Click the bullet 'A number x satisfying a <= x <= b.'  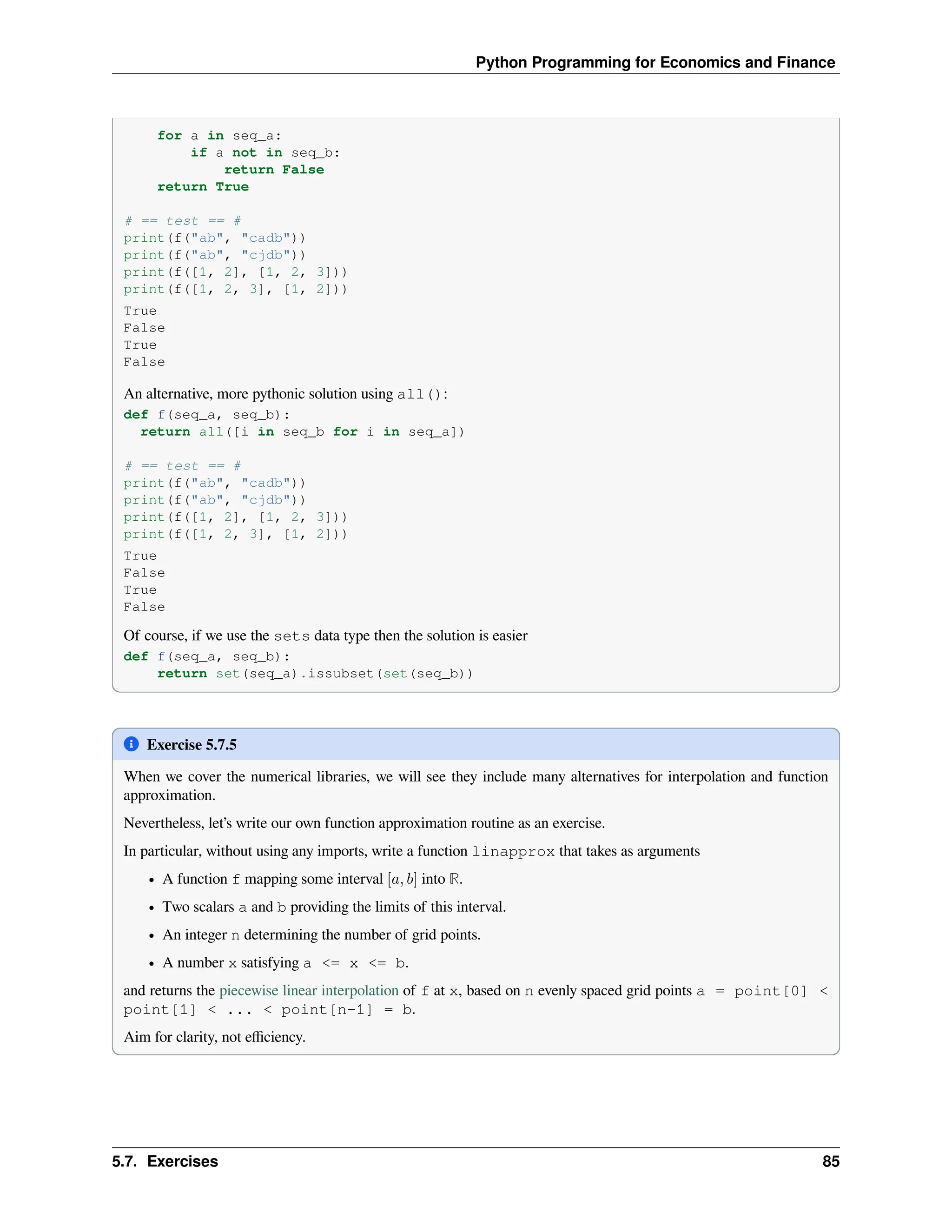285,963
